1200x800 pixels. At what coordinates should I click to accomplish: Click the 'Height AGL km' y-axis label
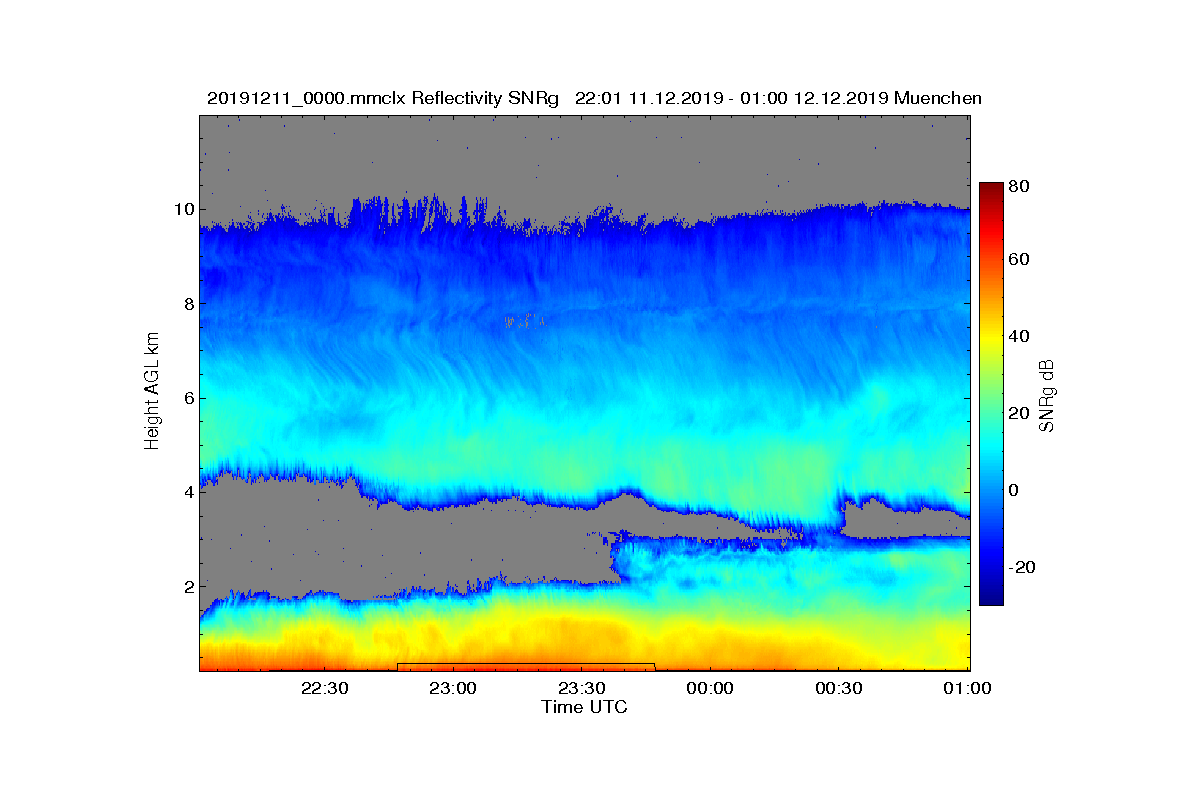pos(152,392)
